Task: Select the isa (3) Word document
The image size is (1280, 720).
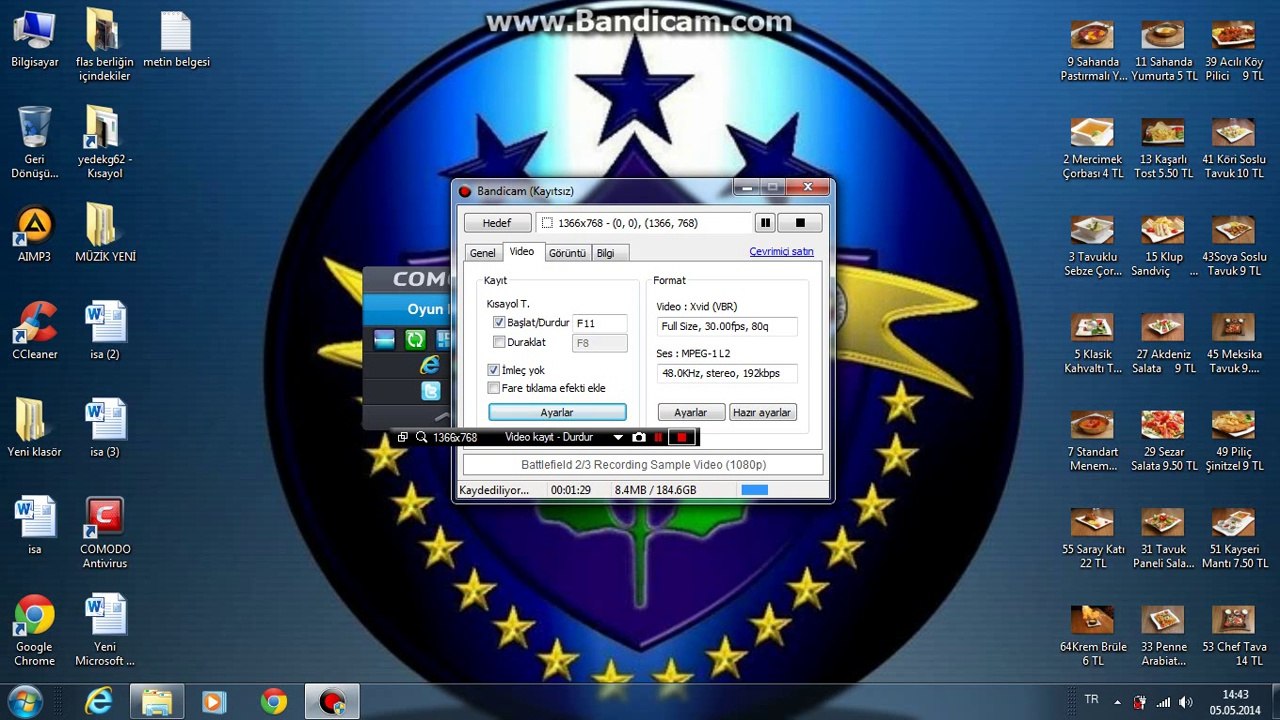Action: coord(105,429)
